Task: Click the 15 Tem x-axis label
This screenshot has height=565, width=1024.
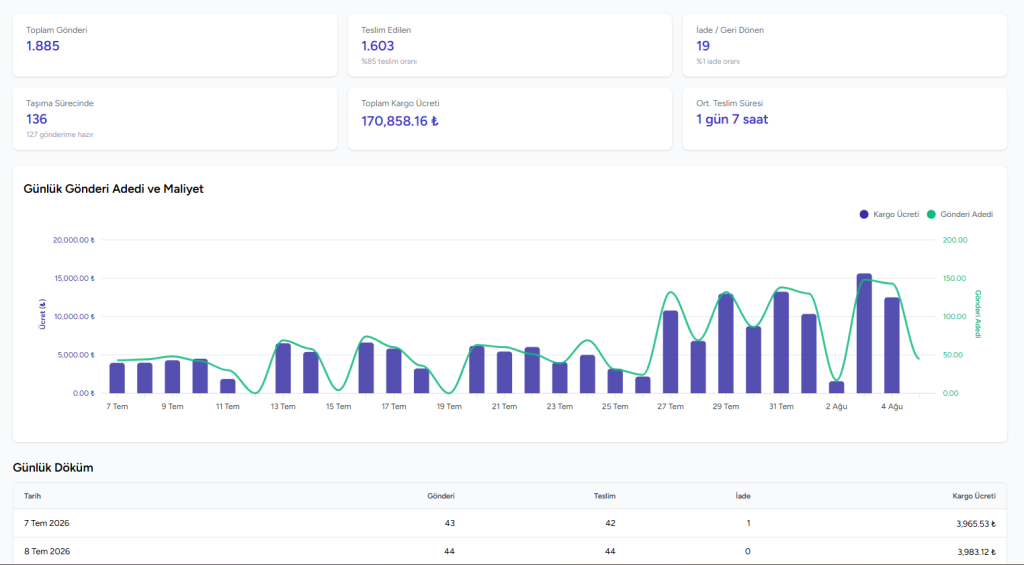Action: [338, 406]
